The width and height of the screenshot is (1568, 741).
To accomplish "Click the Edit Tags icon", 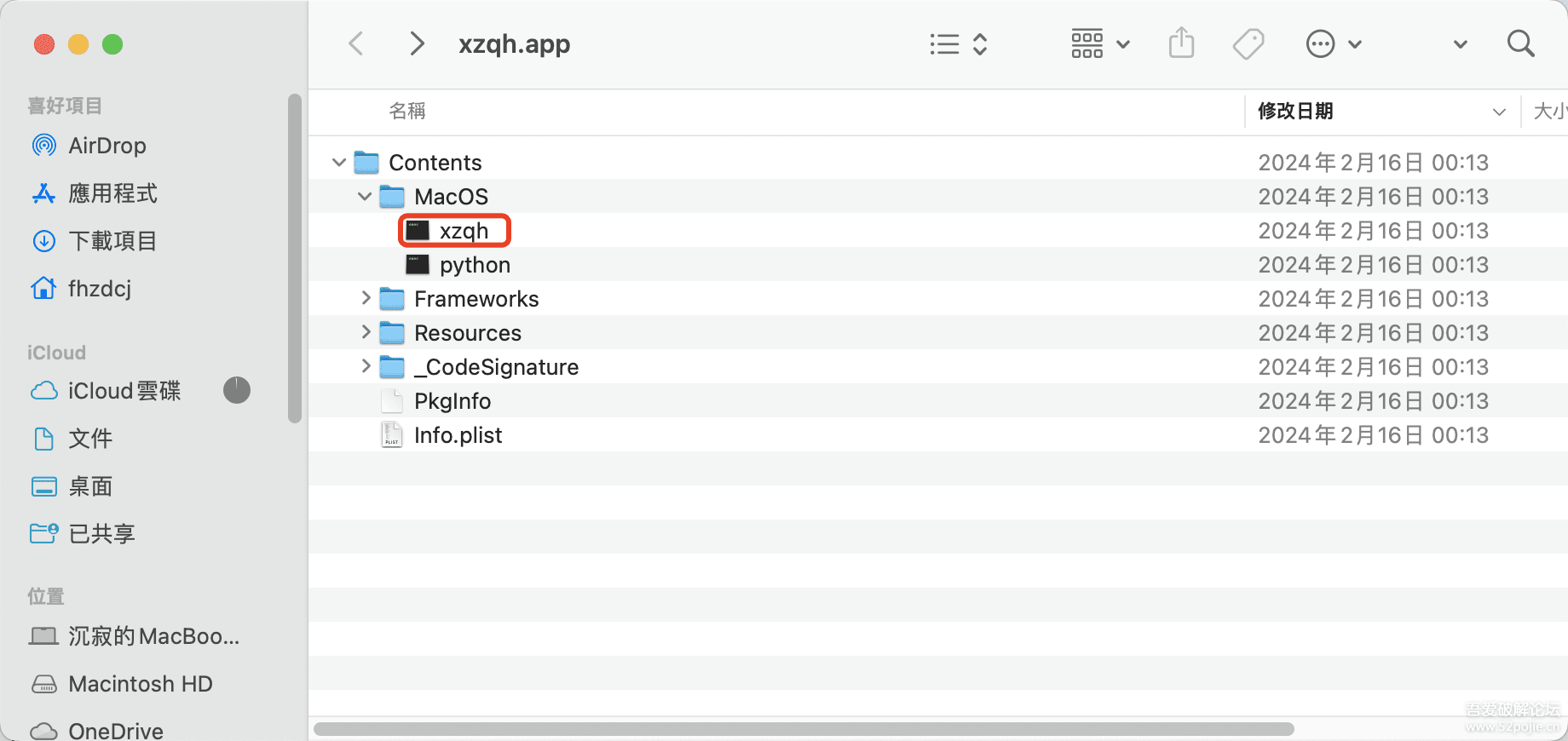I will 1248,43.
